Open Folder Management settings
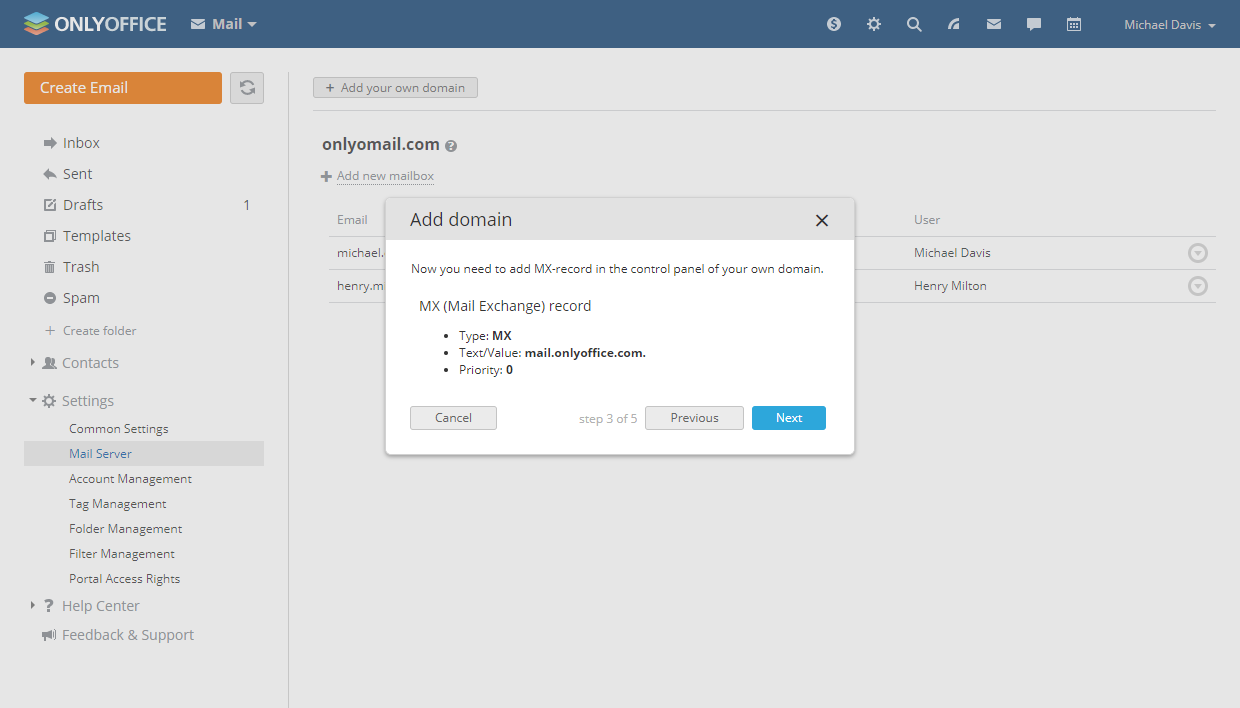 [x=125, y=529]
